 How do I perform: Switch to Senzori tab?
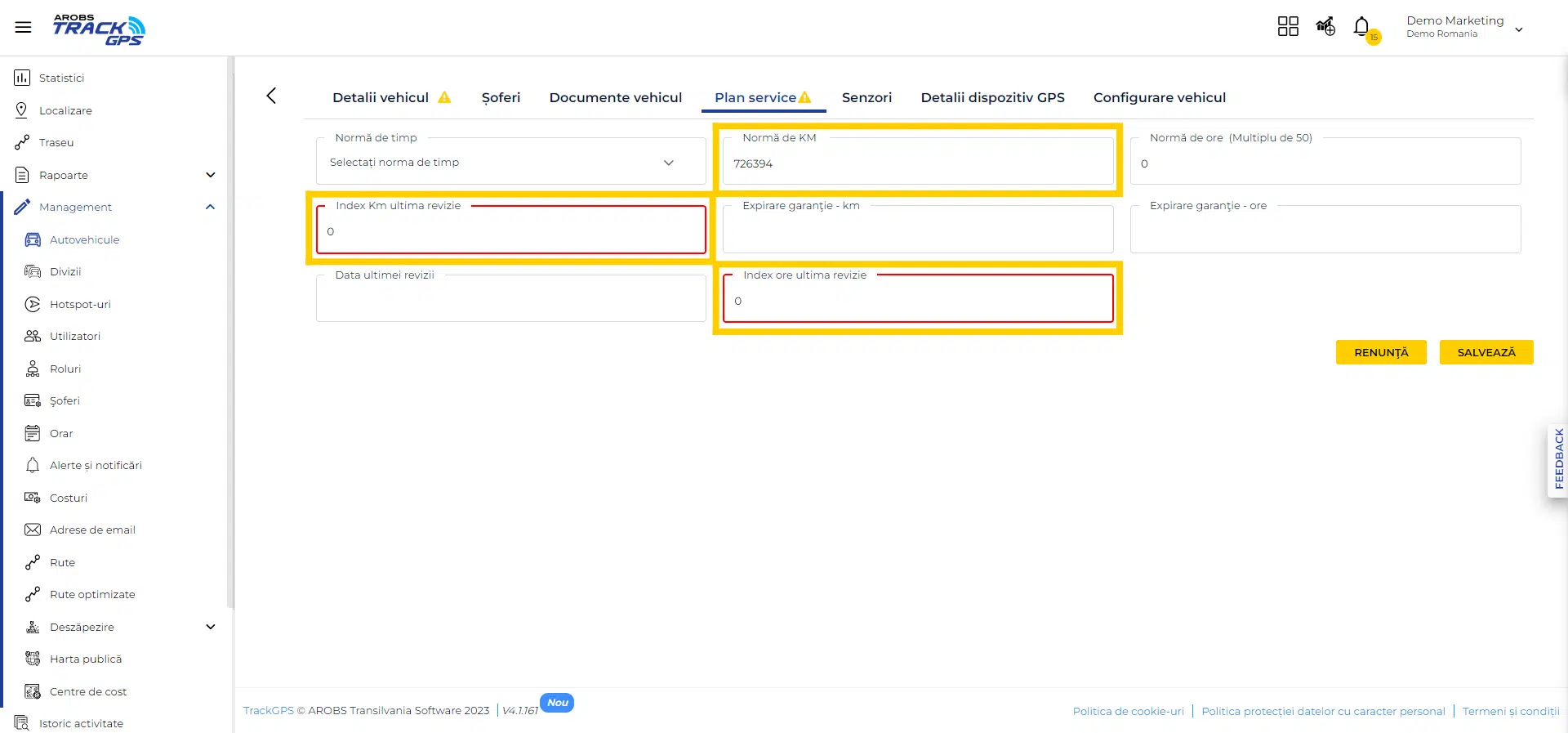click(866, 97)
